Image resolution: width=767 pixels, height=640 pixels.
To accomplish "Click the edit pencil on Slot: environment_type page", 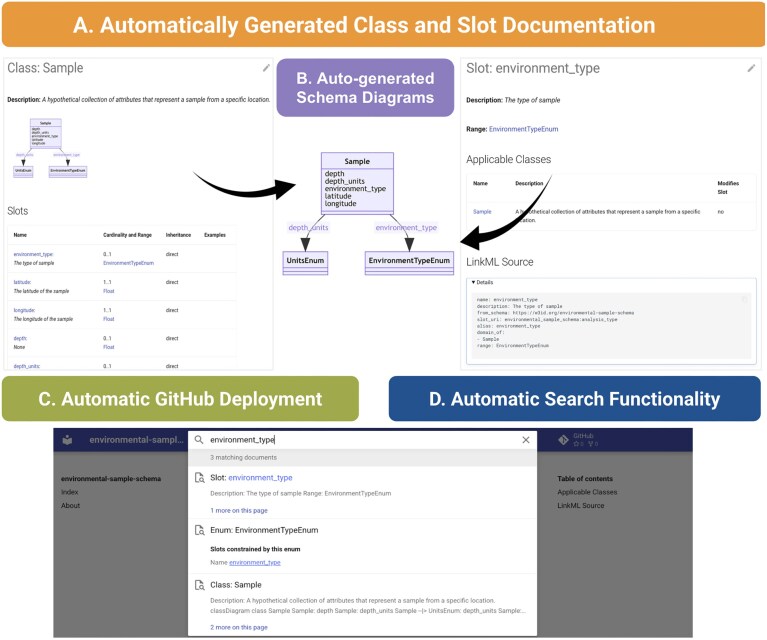I will [x=751, y=69].
